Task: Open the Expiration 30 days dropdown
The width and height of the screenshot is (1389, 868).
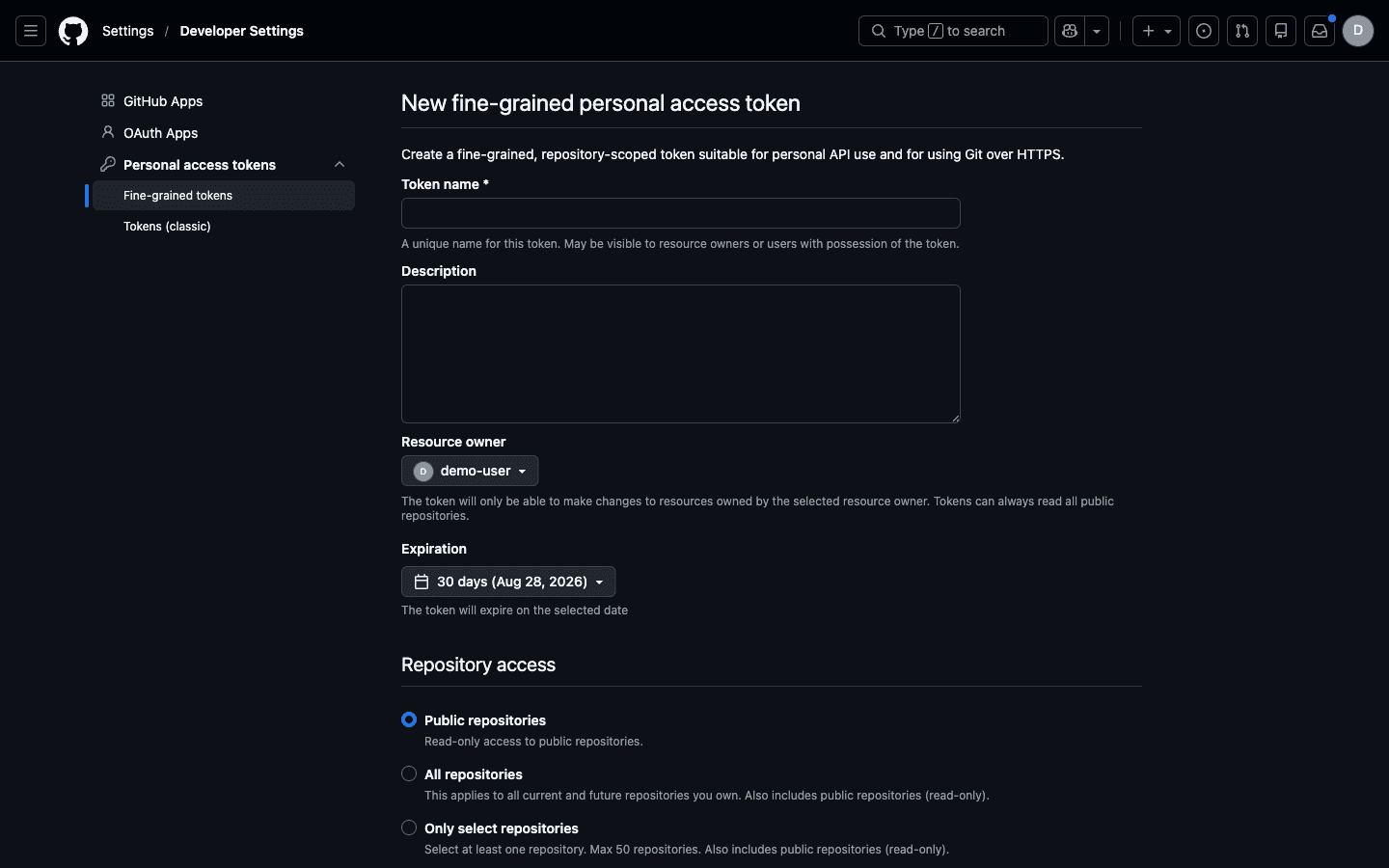Action: [508, 582]
